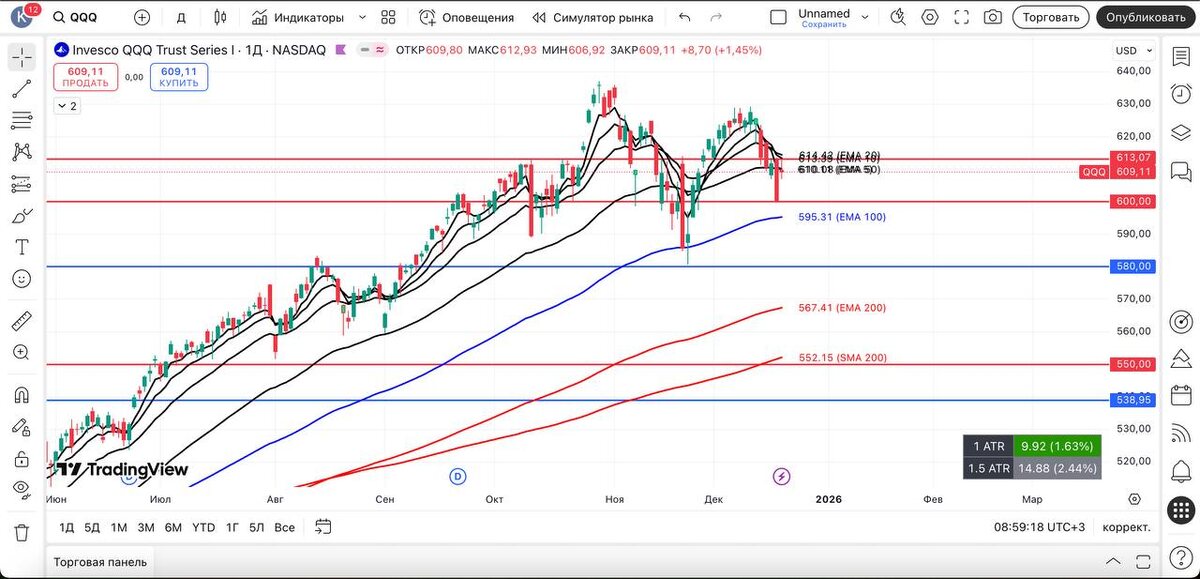
Task: Toggle hide all drawings eye icon
Action: click(x=21, y=489)
